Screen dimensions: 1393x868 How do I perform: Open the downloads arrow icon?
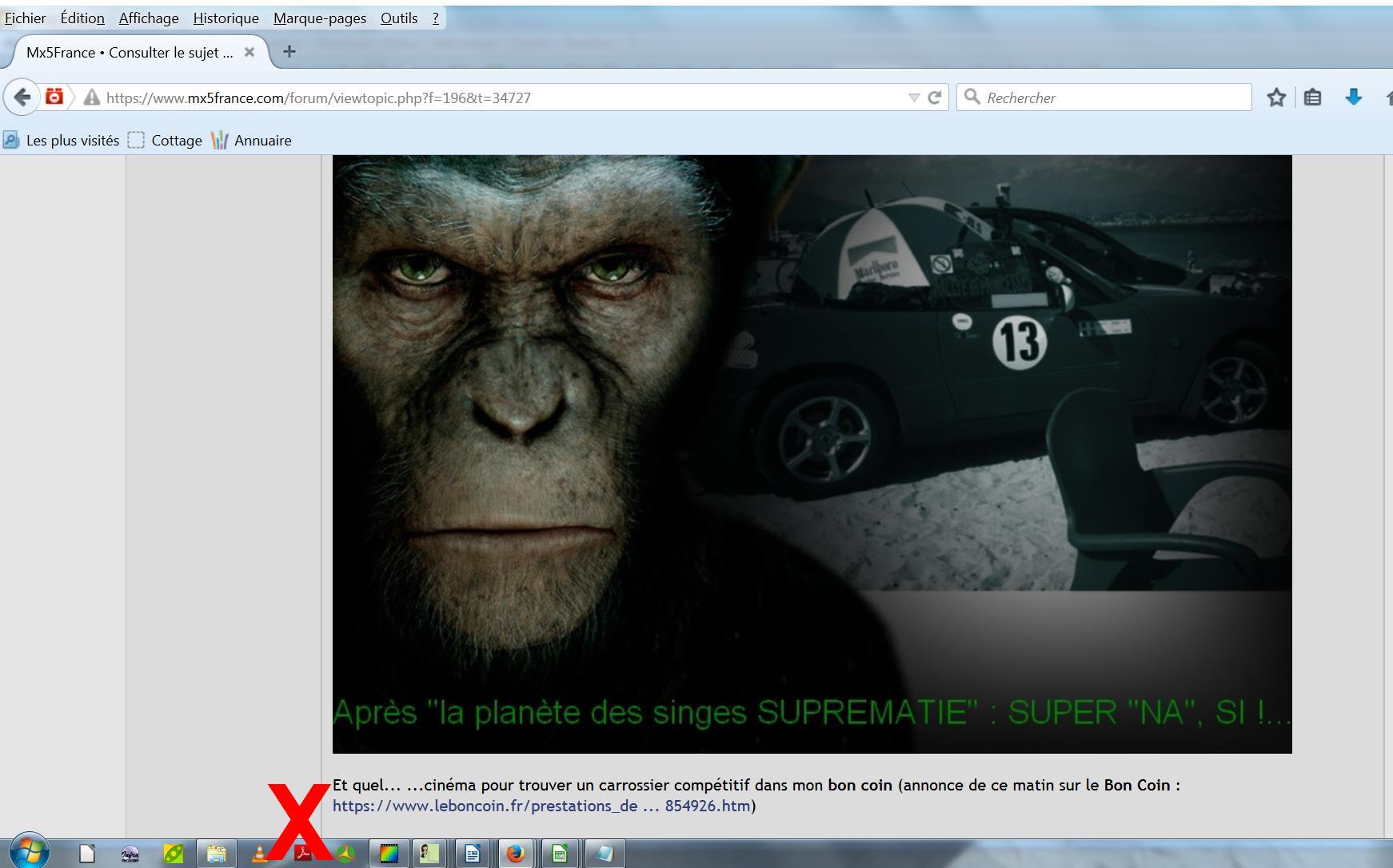(x=1353, y=98)
